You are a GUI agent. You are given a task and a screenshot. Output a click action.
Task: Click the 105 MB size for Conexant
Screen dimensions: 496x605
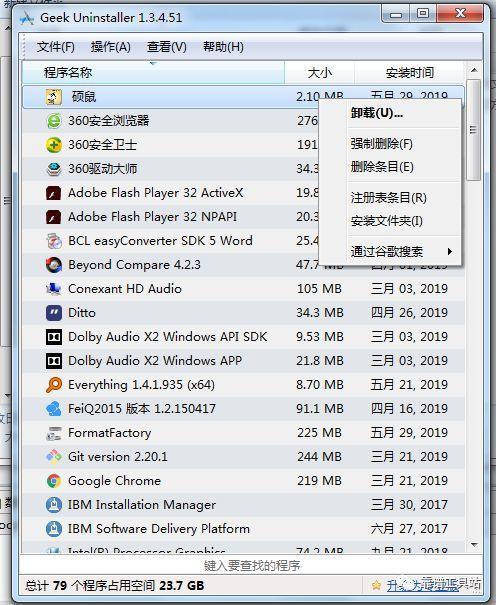(319, 289)
